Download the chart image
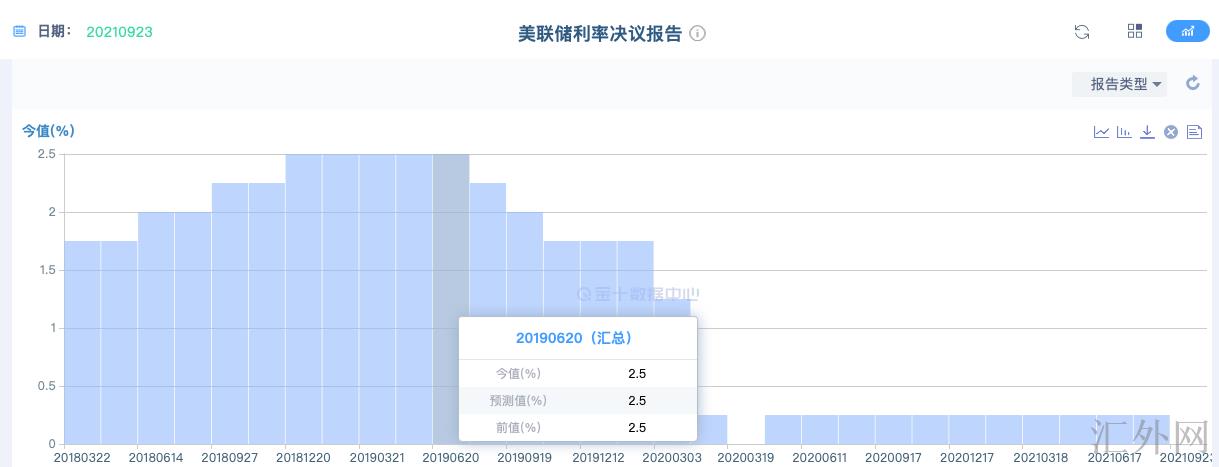The width and height of the screenshot is (1219, 467). (x=1147, y=132)
